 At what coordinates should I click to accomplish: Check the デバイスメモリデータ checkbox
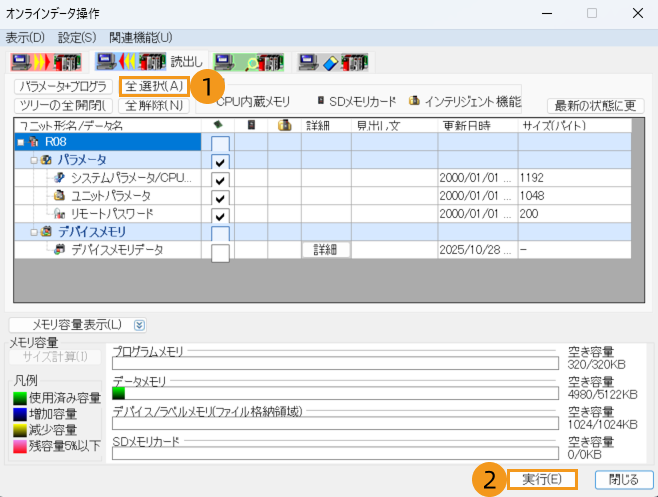click(220, 251)
